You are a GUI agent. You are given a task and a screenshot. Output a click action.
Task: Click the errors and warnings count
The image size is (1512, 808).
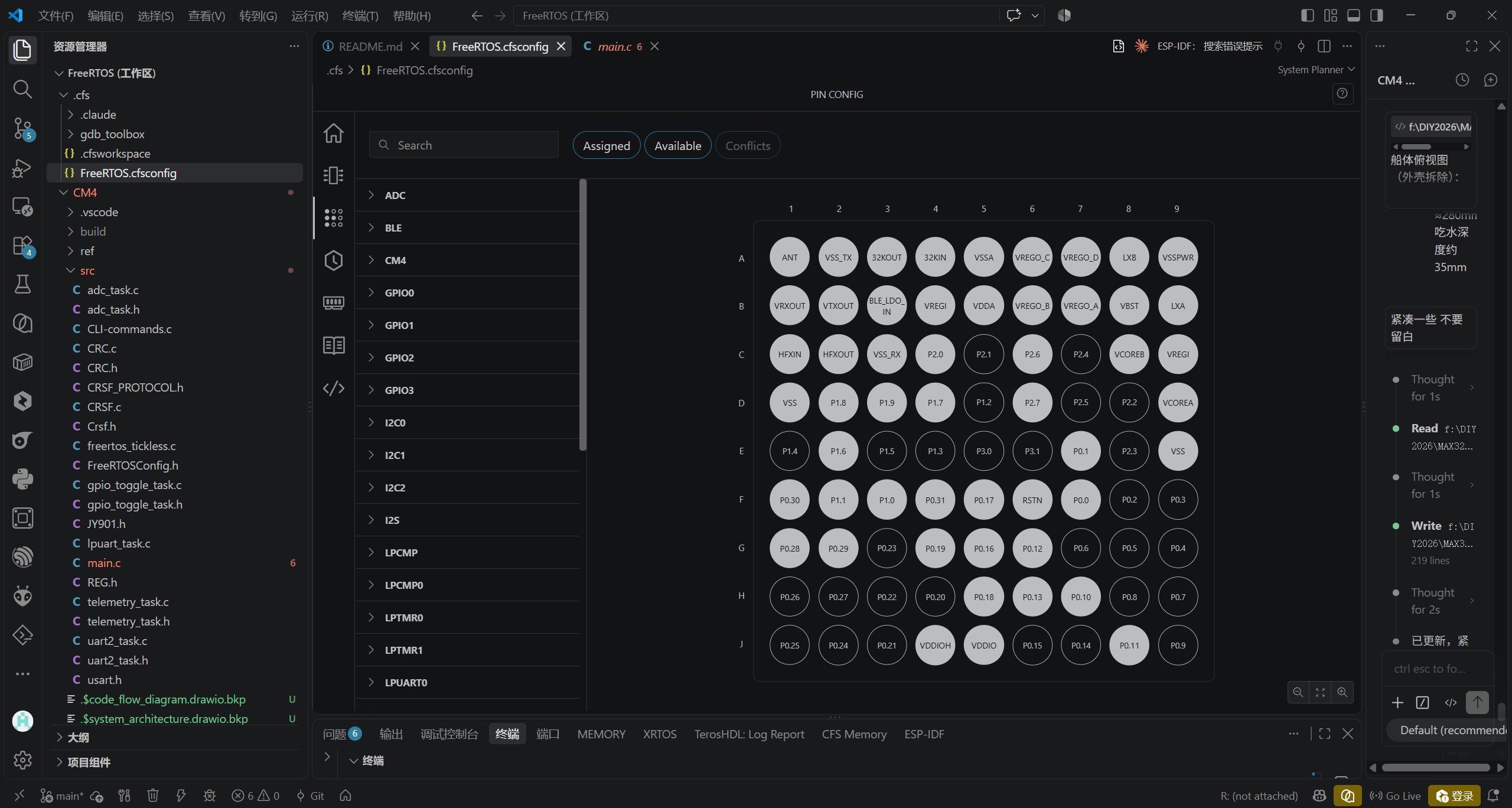click(x=256, y=796)
